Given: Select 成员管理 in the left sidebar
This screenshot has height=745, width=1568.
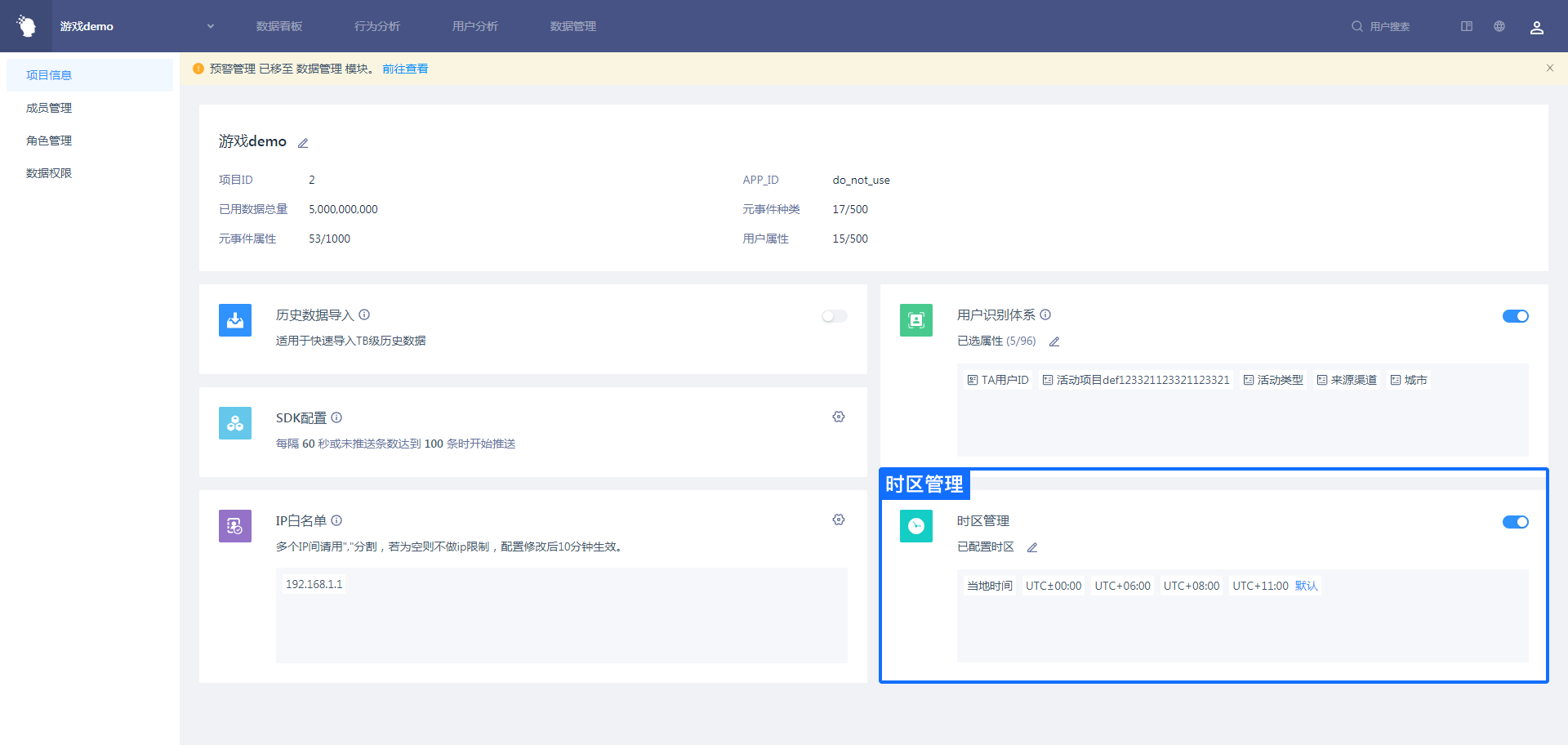Looking at the screenshot, I should pos(49,108).
